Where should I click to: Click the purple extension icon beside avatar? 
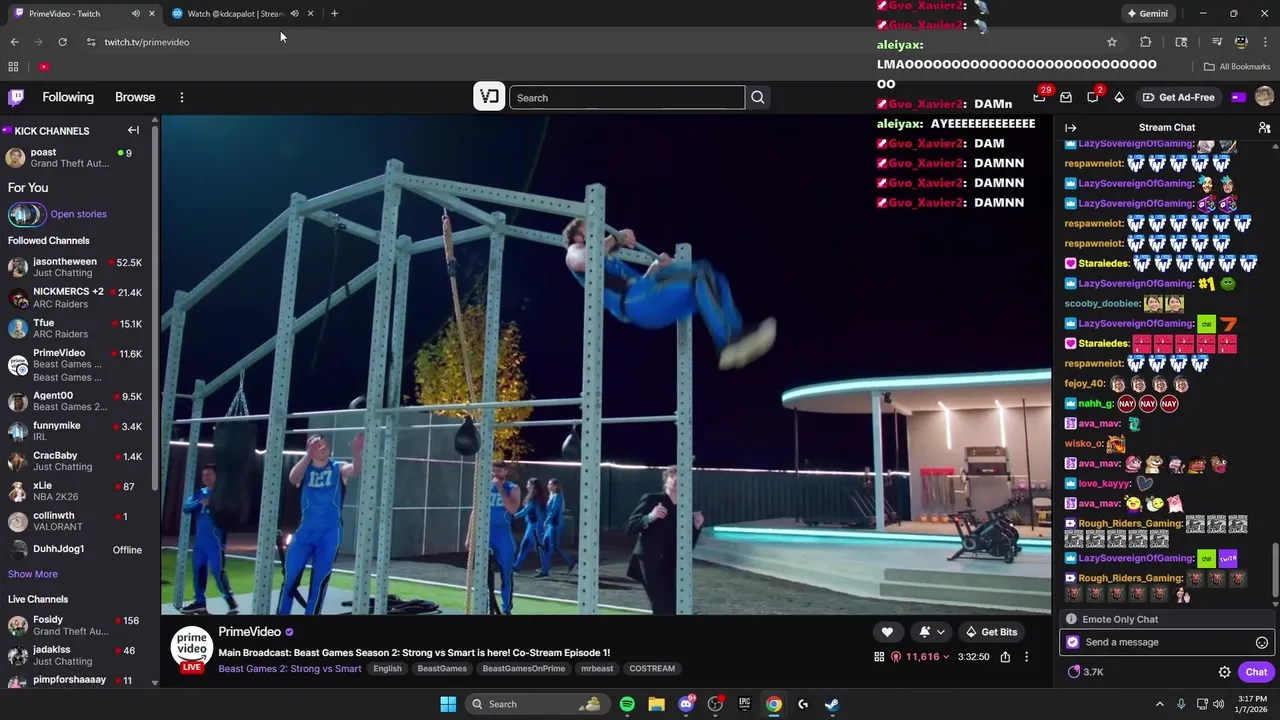(x=1239, y=97)
